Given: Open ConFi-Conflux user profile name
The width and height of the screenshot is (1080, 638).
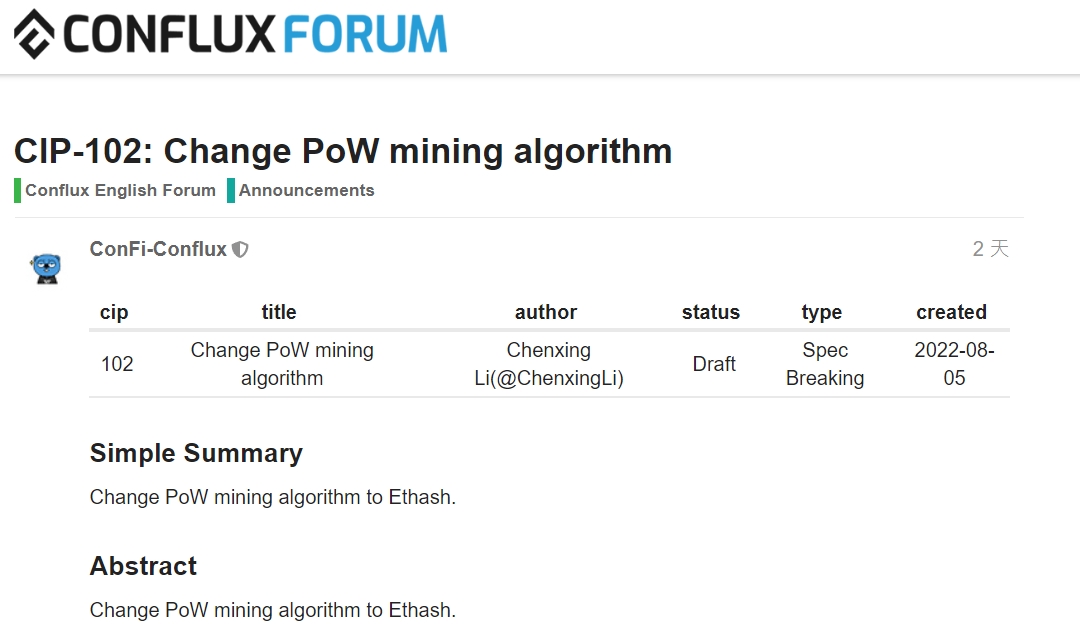Looking at the screenshot, I should click(x=158, y=249).
